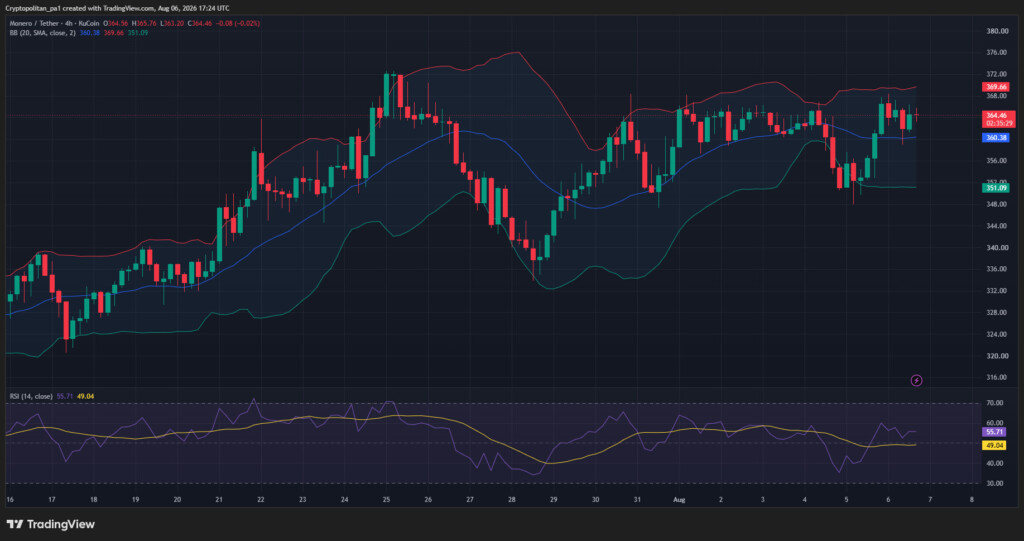This screenshot has width=1024, height=541.
Task: Click the purple 55.71 RSI axis tag
Action: [x=995, y=433]
